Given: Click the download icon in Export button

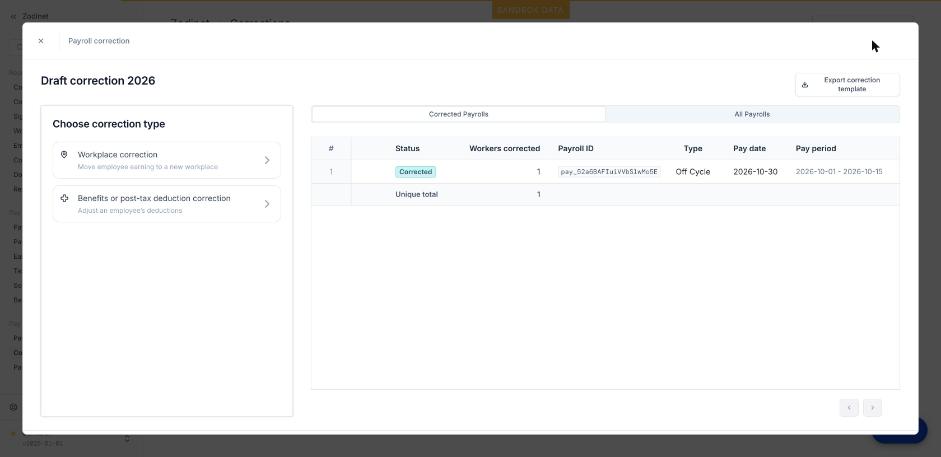Looking at the screenshot, I should pos(805,85).
